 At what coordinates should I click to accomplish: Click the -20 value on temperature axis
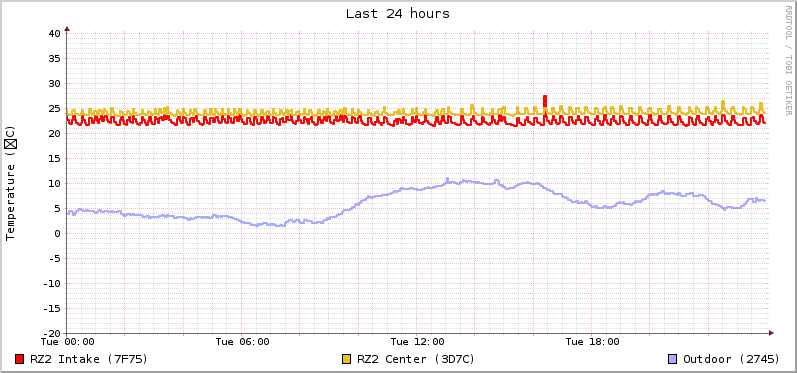coord(51,333)
